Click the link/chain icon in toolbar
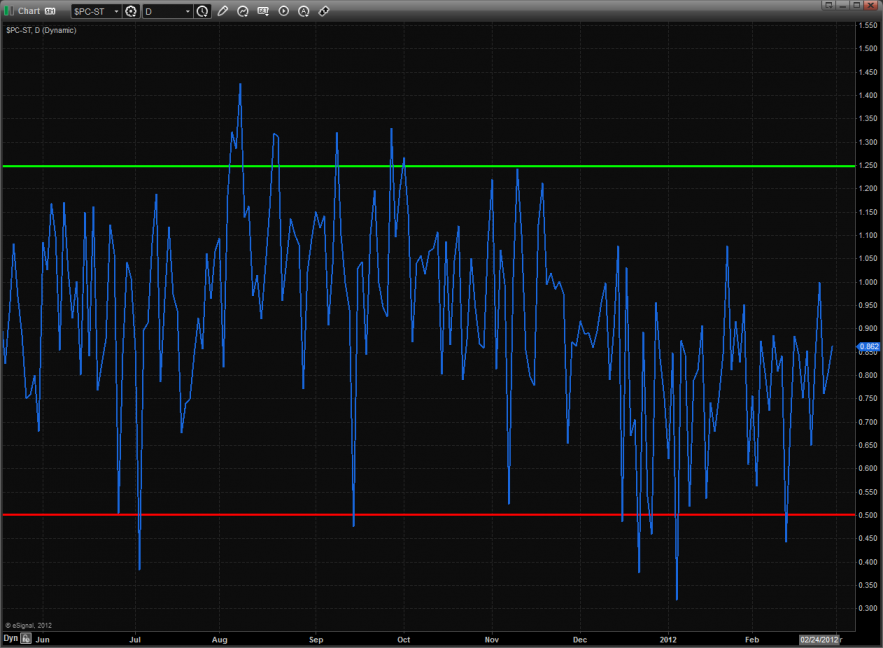Screen dimensions: 883x648 pos(323,11)
